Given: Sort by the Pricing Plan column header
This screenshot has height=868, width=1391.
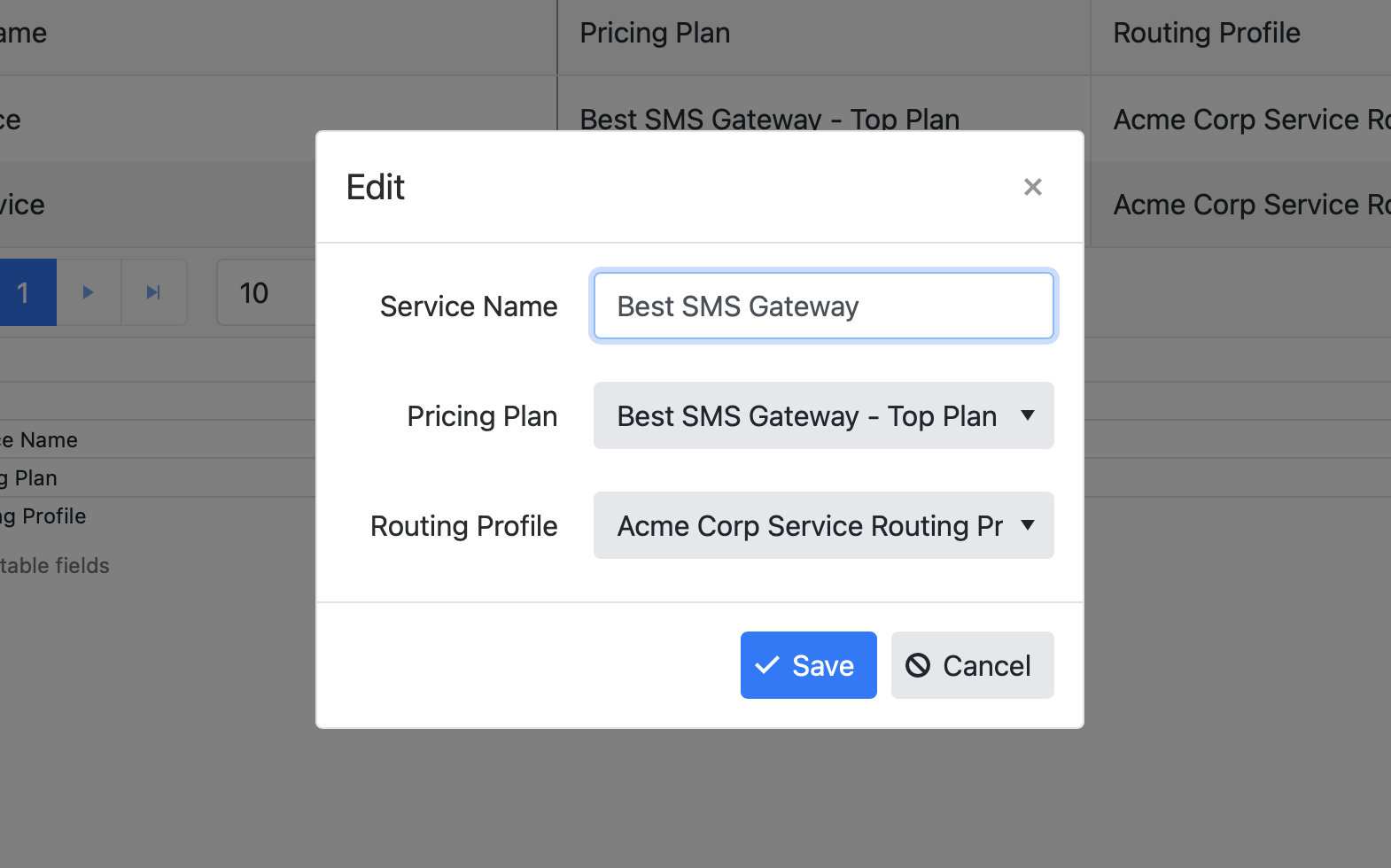Looking at the screenshot, I should click(655, 34).
